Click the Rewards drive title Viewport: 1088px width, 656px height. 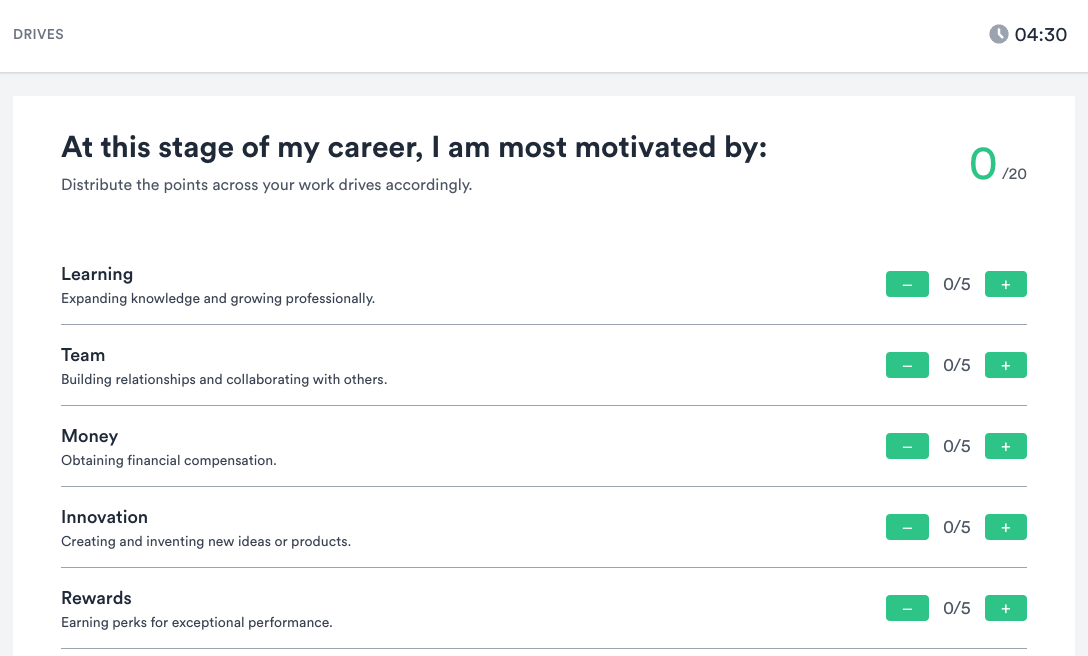[x=96, y=598]
